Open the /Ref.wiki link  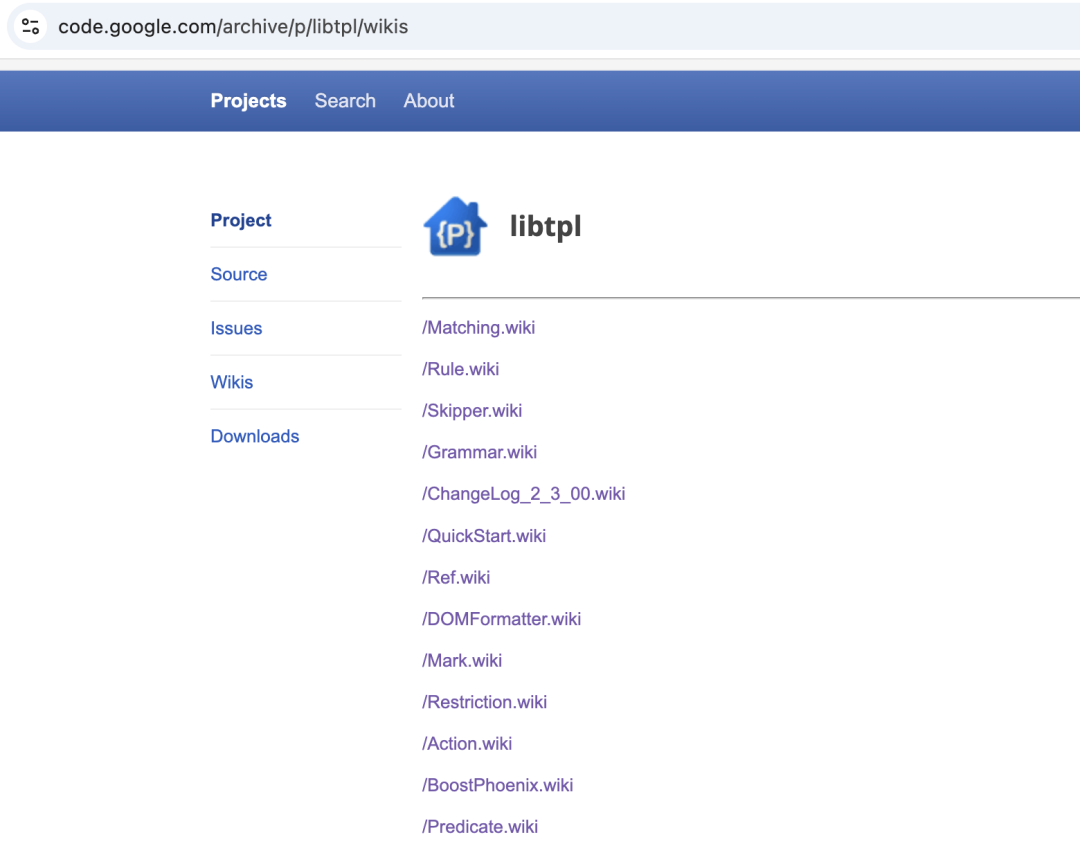456,577
